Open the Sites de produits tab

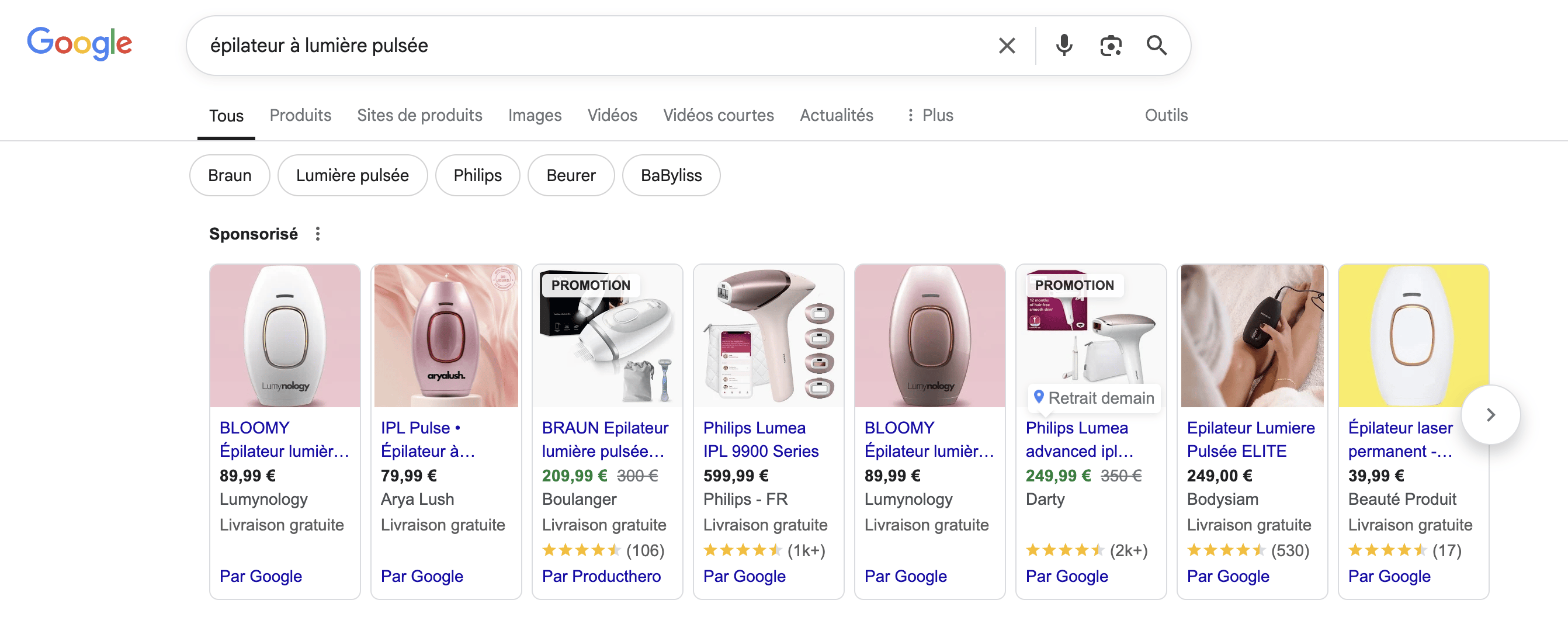419,115
